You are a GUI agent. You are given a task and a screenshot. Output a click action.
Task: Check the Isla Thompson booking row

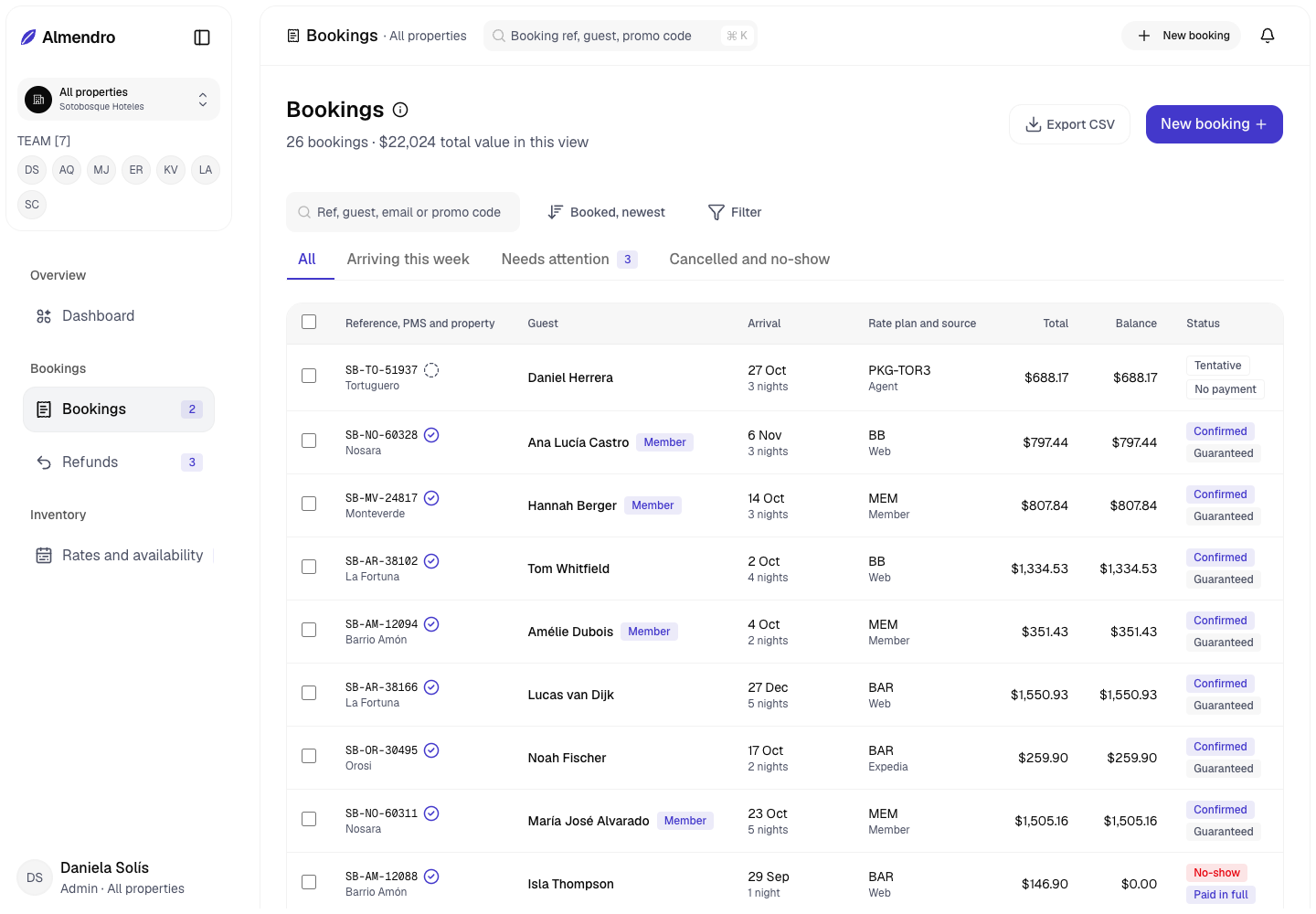tap(309, 882)
